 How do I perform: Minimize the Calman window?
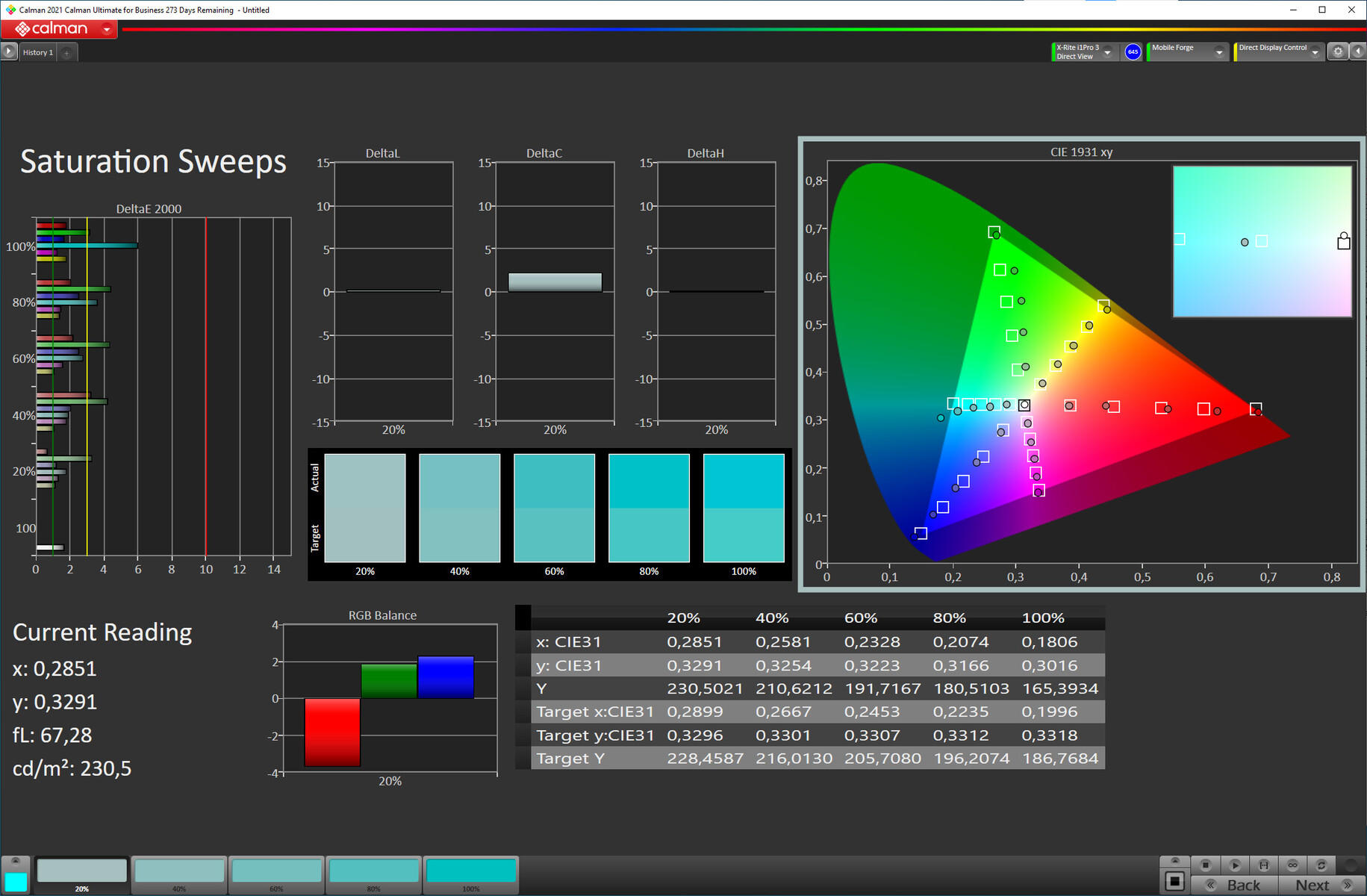[x=1292, y=10]
